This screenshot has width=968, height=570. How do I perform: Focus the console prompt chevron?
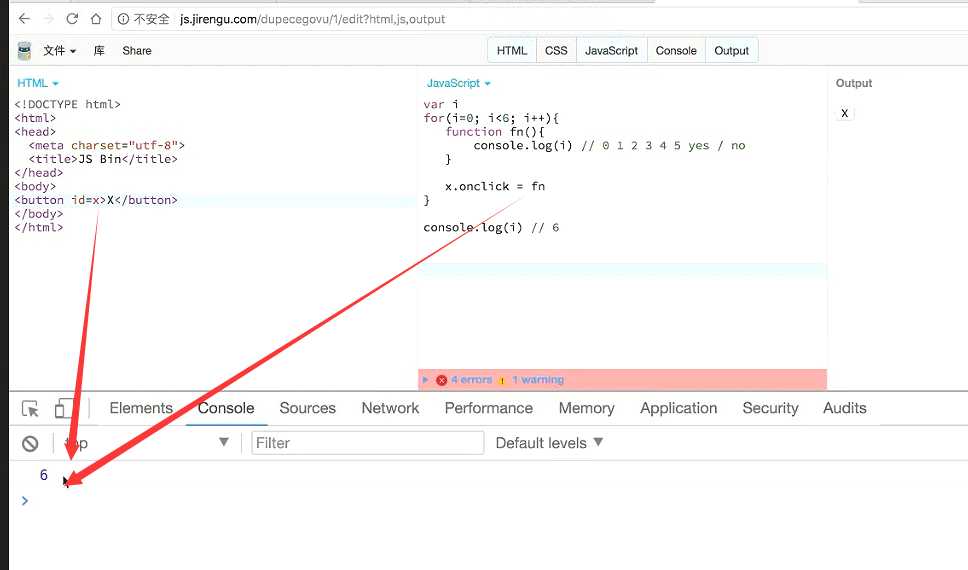pos(25,501)
